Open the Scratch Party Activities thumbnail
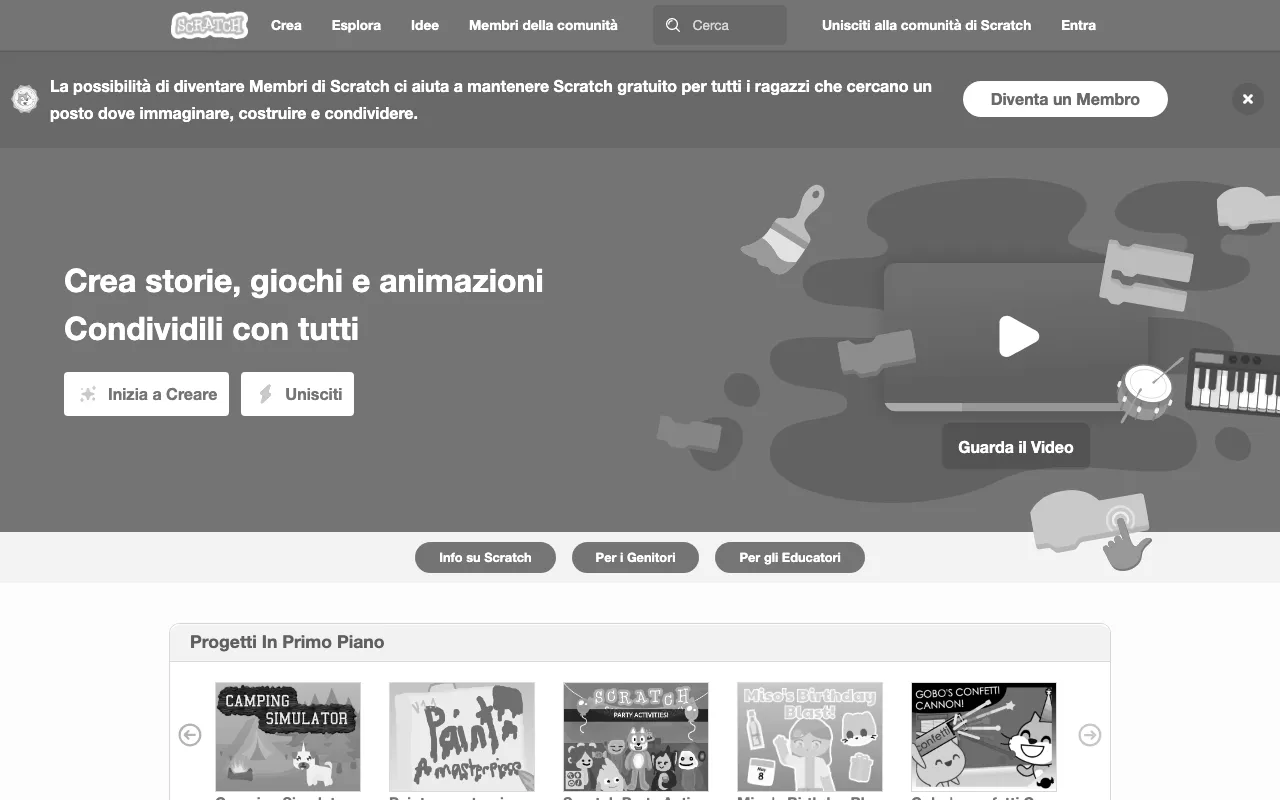 click(x=636, y=737)
